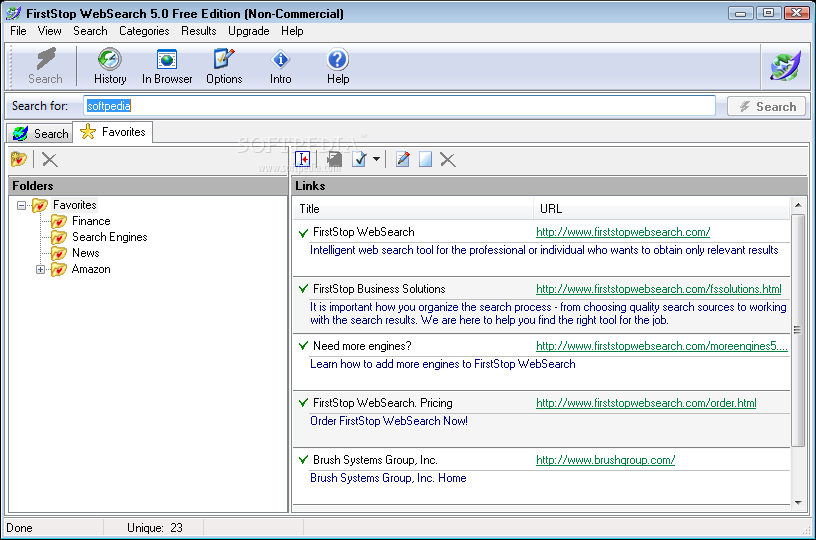Viewport: 816px width, 540px height.
Task: Open the Help menu in menu bar
Action: click(x=292, y=31)
